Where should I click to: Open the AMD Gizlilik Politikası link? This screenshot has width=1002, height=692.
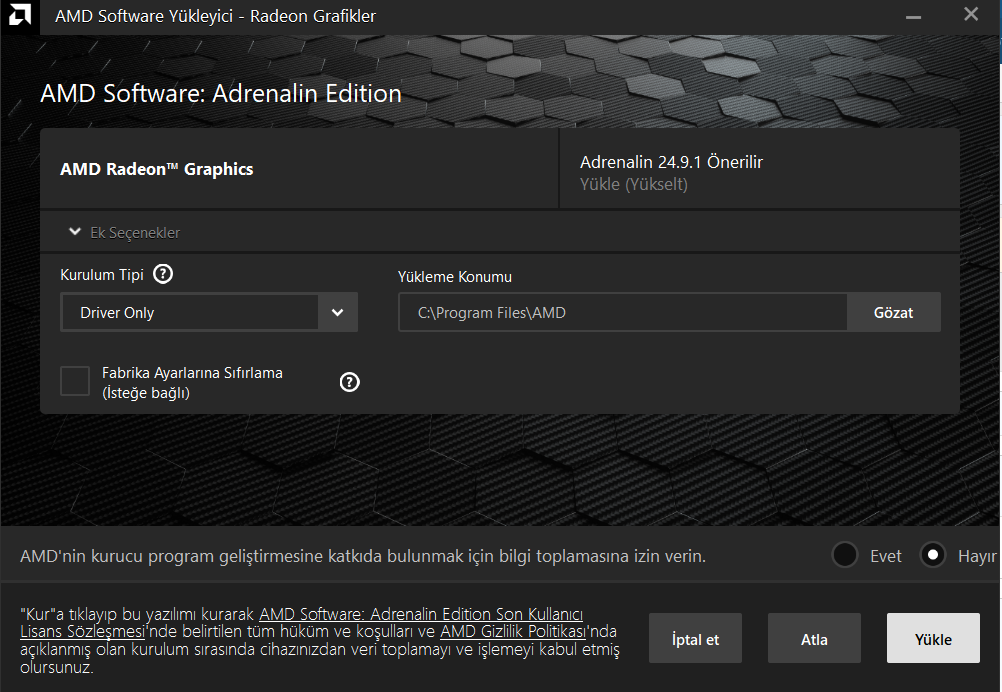pos(513,632)
